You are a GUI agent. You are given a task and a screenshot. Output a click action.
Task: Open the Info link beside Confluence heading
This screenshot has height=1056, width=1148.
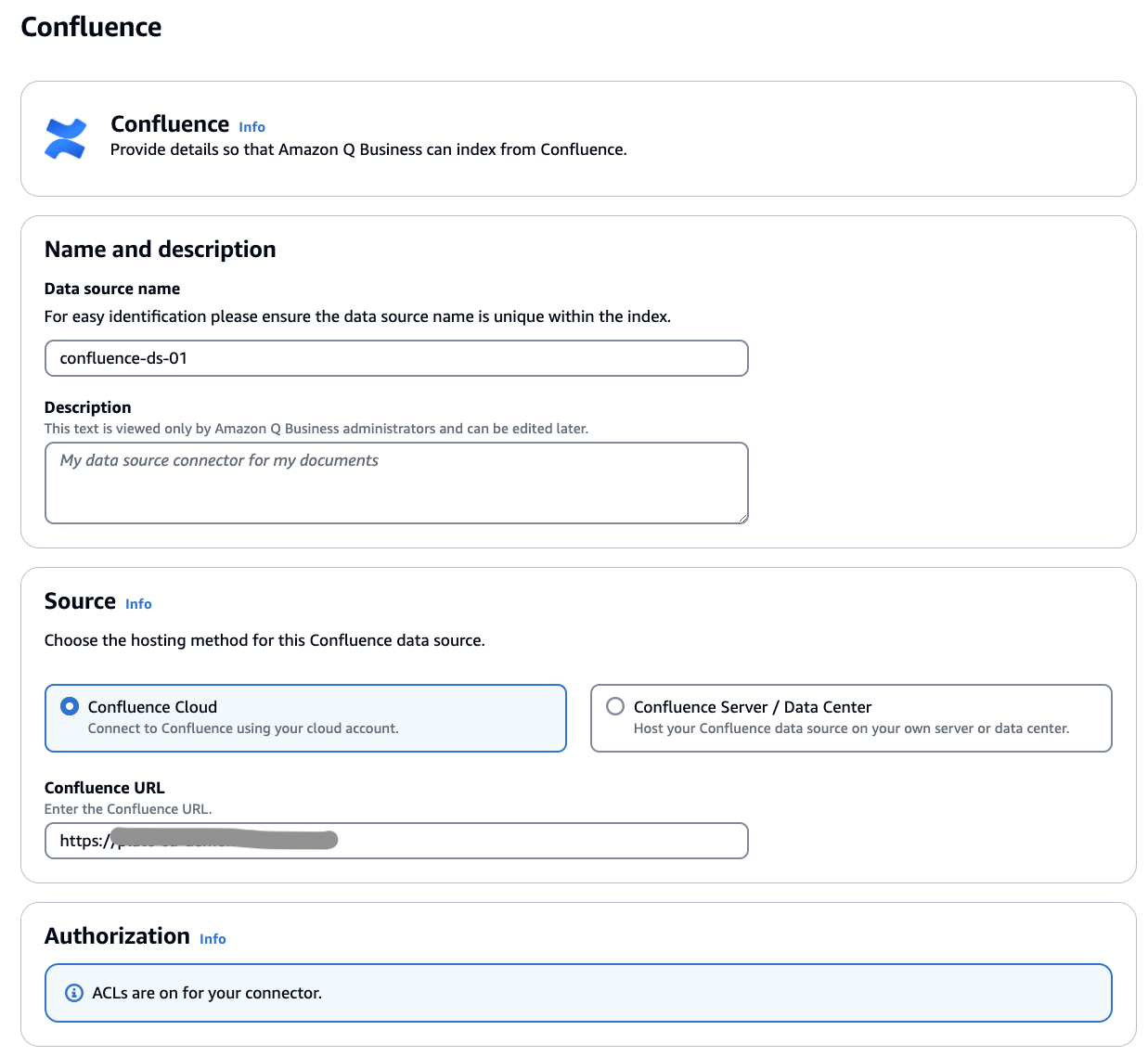point(252,127)
